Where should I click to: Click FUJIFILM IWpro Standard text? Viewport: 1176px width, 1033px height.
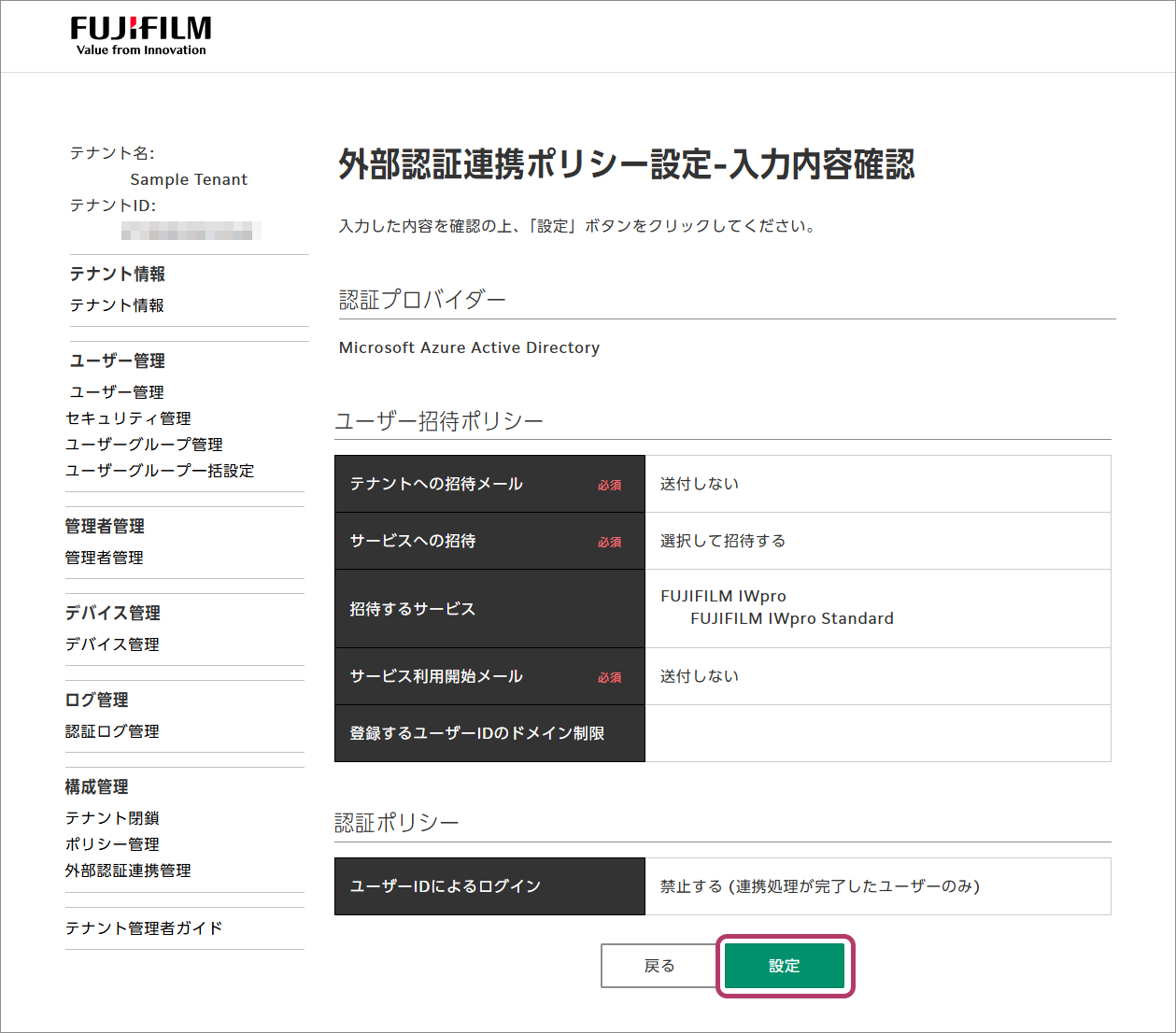click(x=792, y=618)
